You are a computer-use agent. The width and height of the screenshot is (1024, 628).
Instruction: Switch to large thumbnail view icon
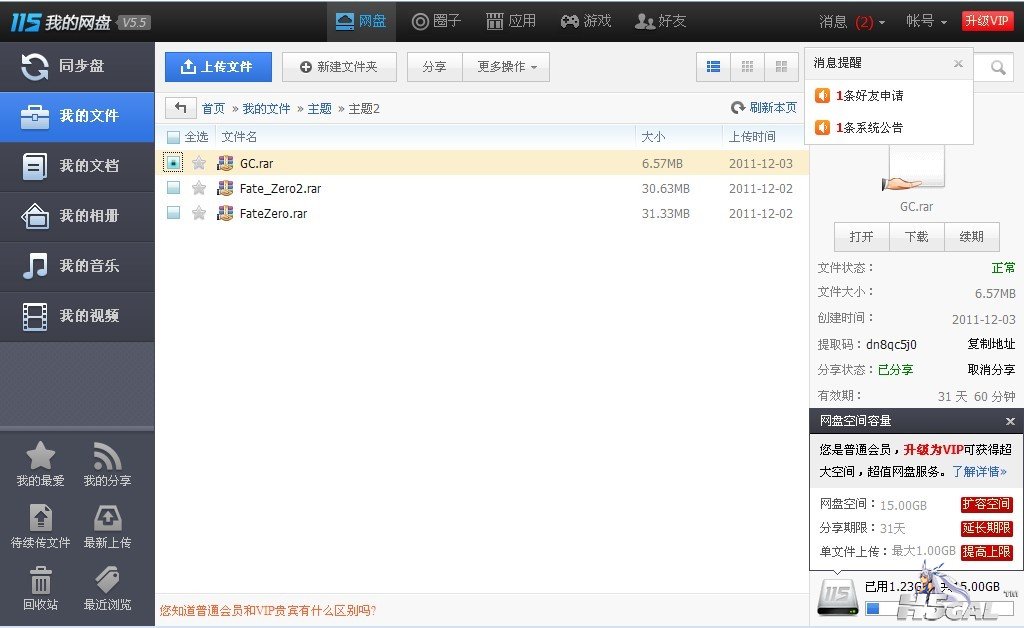[781, 67]
